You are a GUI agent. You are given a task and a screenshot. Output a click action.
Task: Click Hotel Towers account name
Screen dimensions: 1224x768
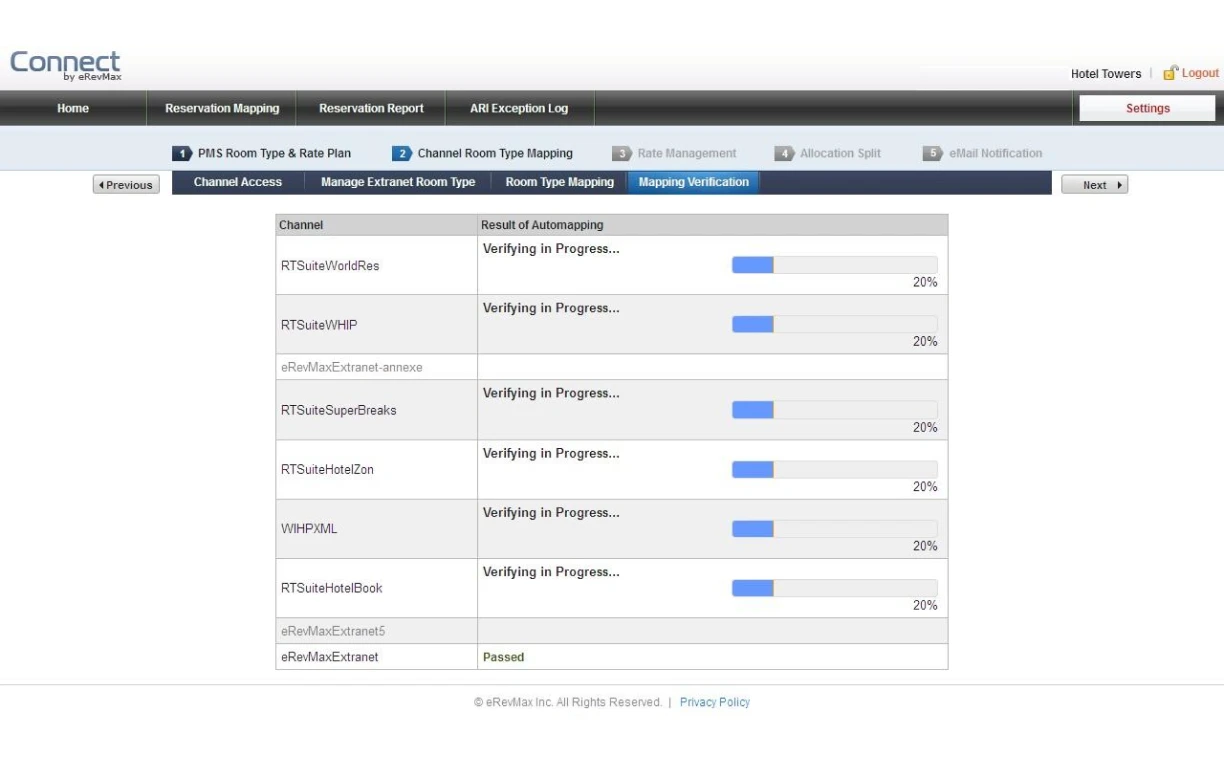(1106, 74)
